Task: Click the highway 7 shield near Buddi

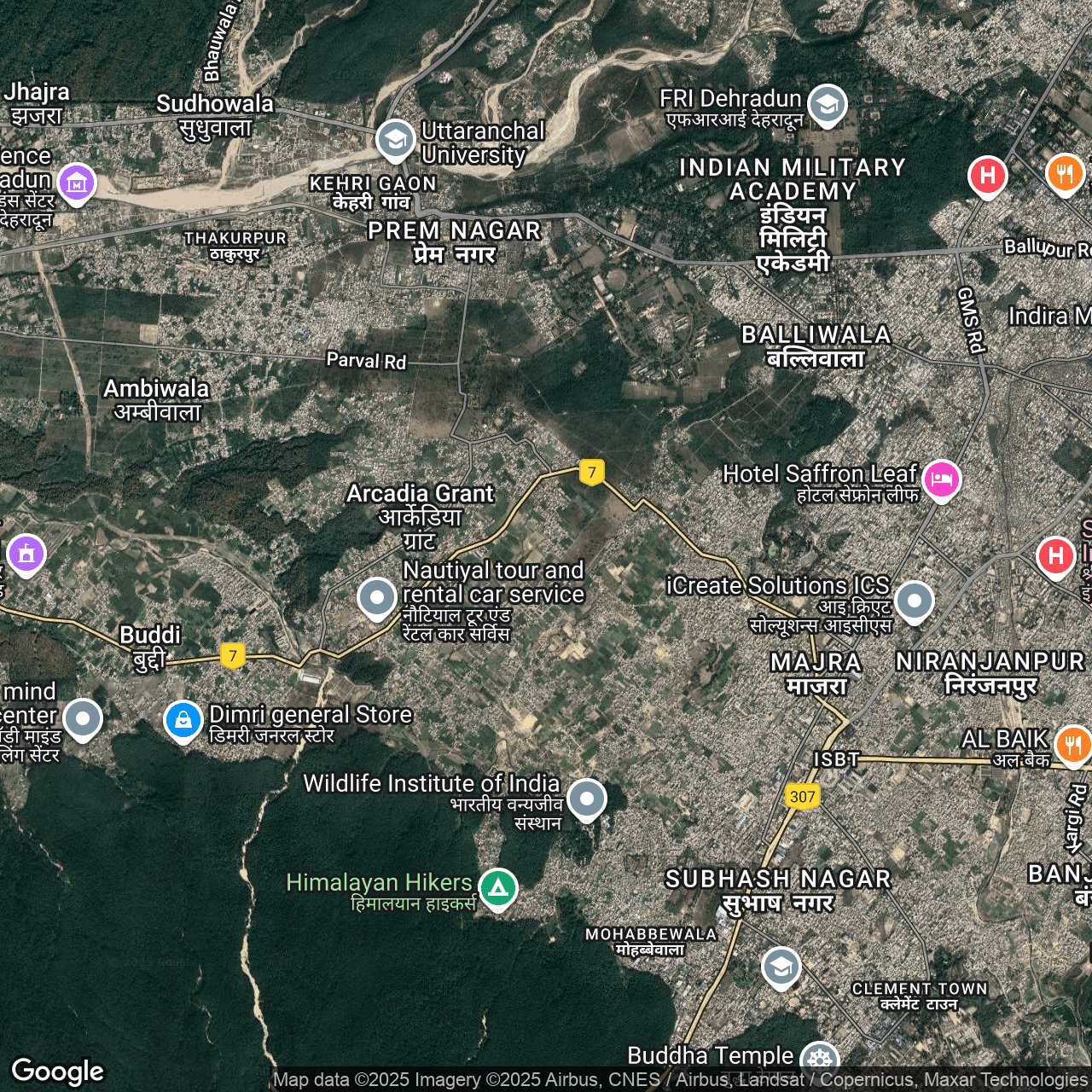Action: point(232,655)
